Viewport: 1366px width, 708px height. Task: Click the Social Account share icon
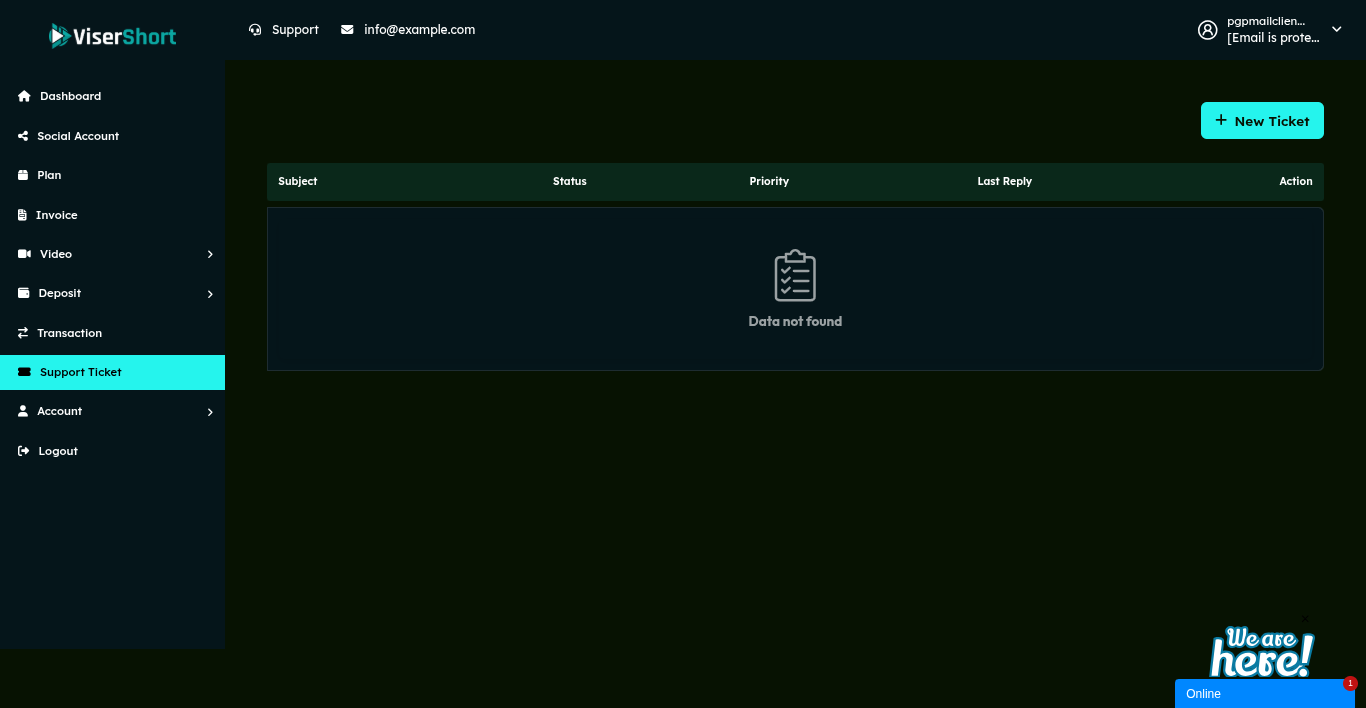(23, 136)
